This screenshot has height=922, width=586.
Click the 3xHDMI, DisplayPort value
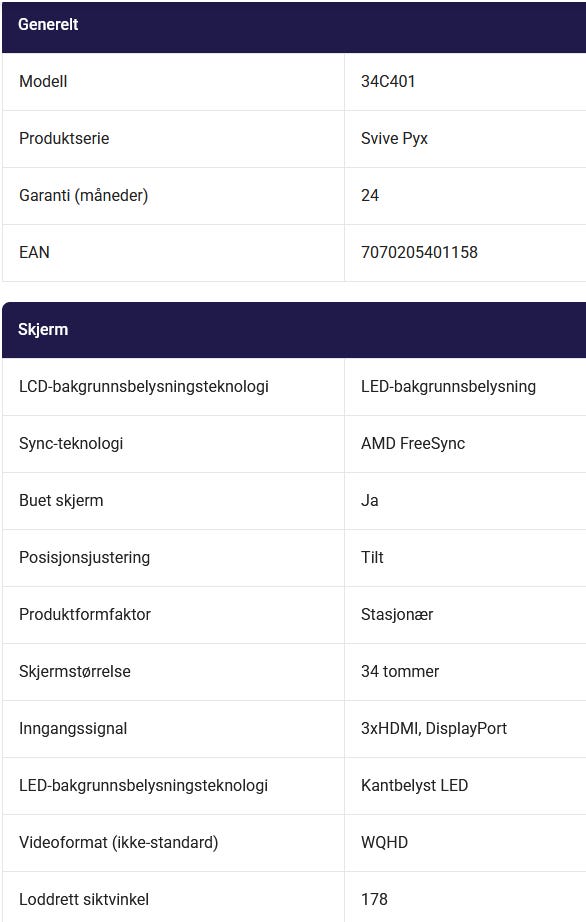point(434,729)
